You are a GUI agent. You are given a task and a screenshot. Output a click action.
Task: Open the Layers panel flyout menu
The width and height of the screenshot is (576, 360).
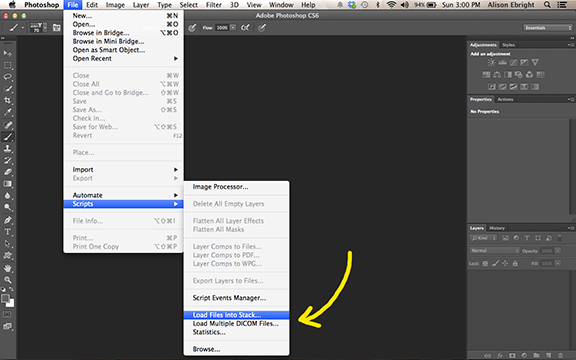(570, 228)
